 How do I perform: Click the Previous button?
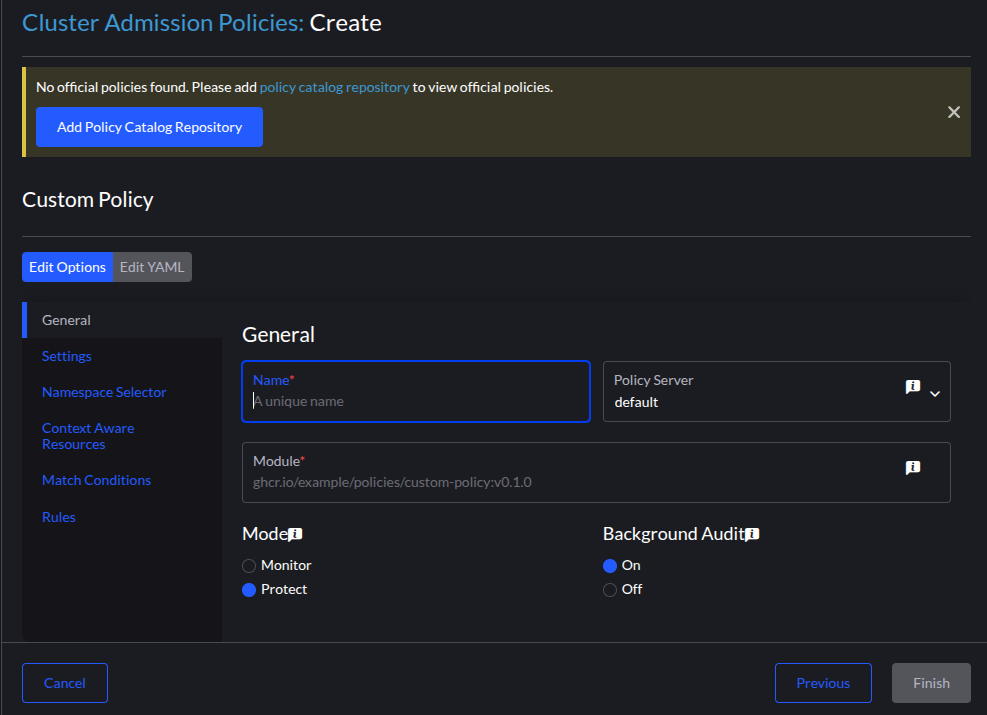[823, 683]
